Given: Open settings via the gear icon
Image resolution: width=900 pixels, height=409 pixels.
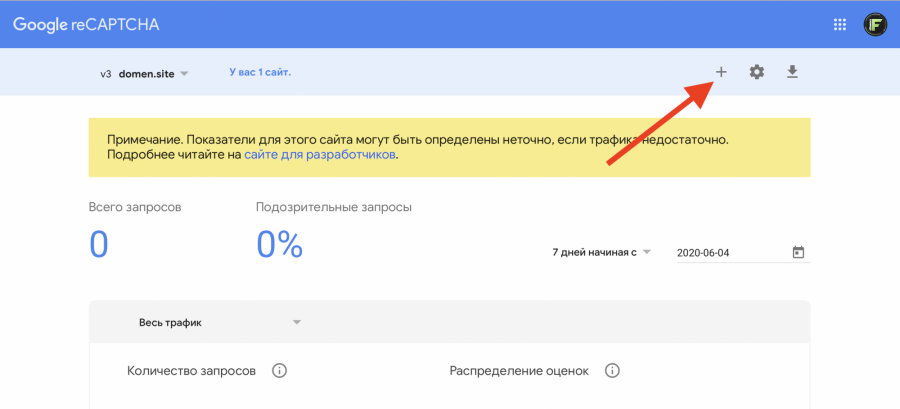Looking at the screenshot, I should tap(757, 72).
